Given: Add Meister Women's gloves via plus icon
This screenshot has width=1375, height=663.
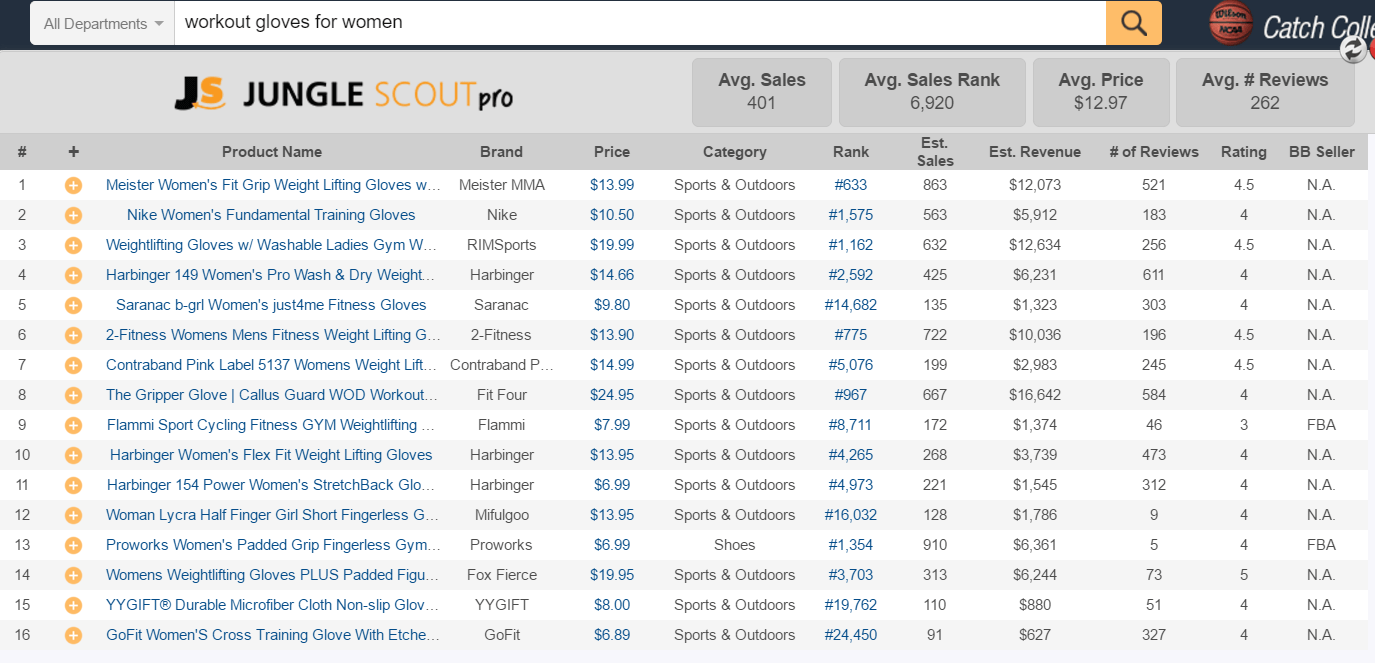Looking at the screenshot, I should pos(73,185).
